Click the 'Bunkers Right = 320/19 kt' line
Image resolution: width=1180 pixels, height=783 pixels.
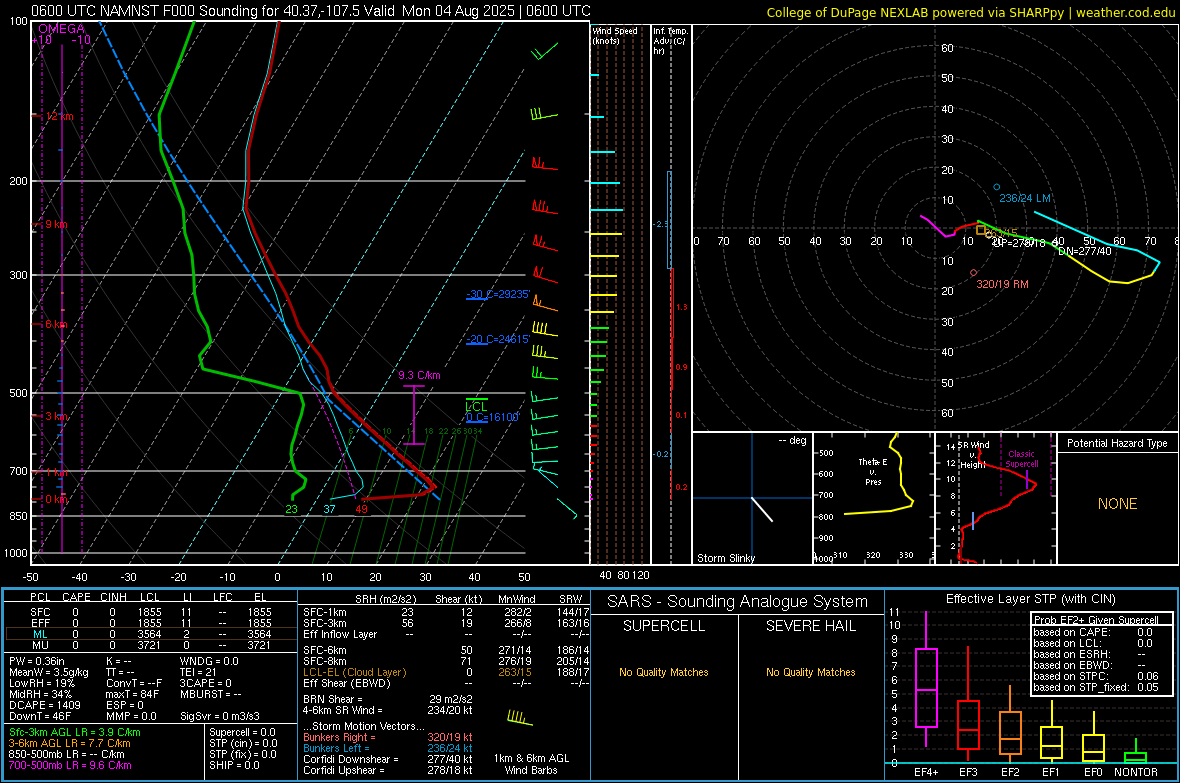(x=388, y=737)
